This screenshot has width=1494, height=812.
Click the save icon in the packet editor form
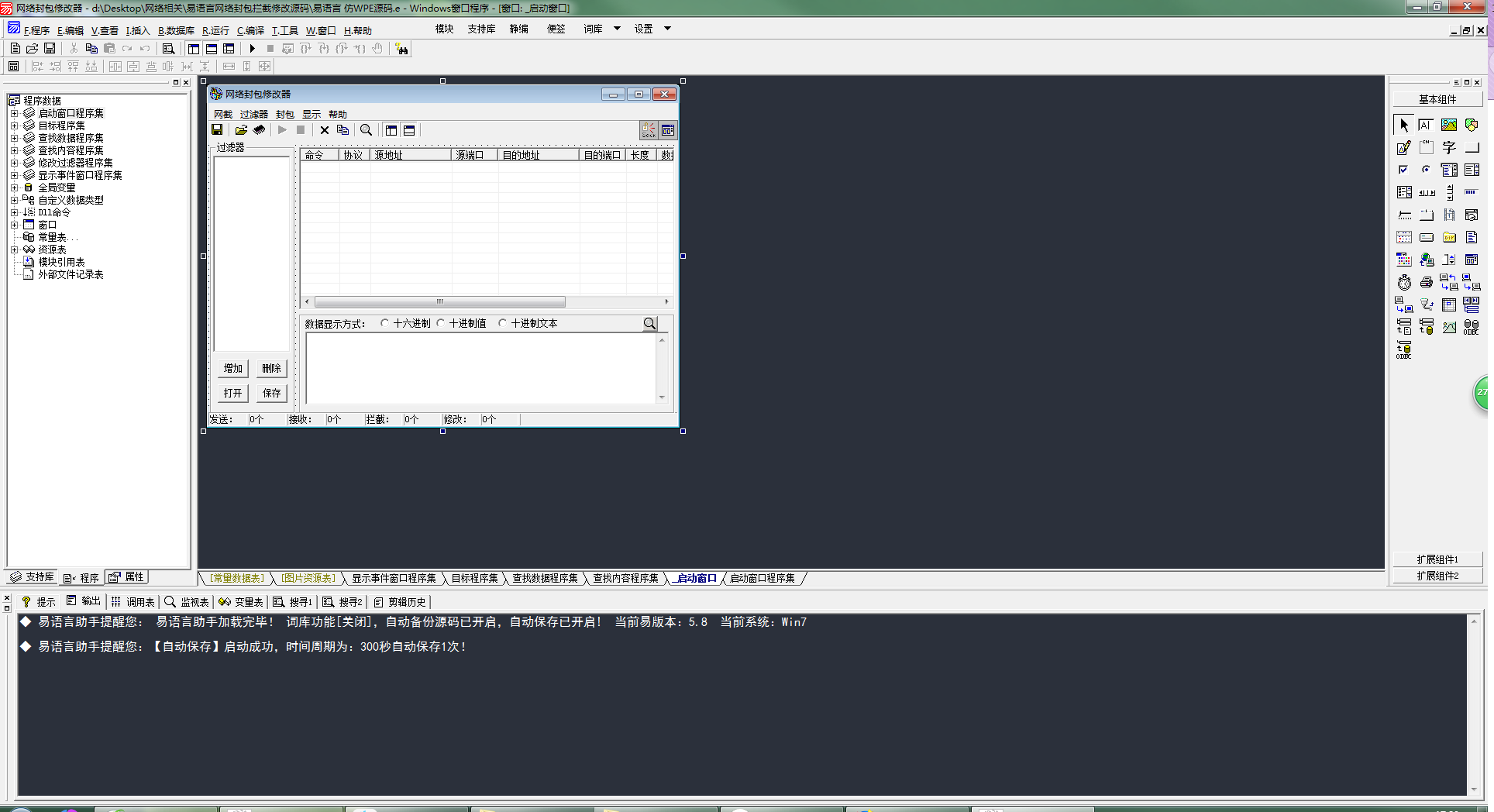pos(217,130)
